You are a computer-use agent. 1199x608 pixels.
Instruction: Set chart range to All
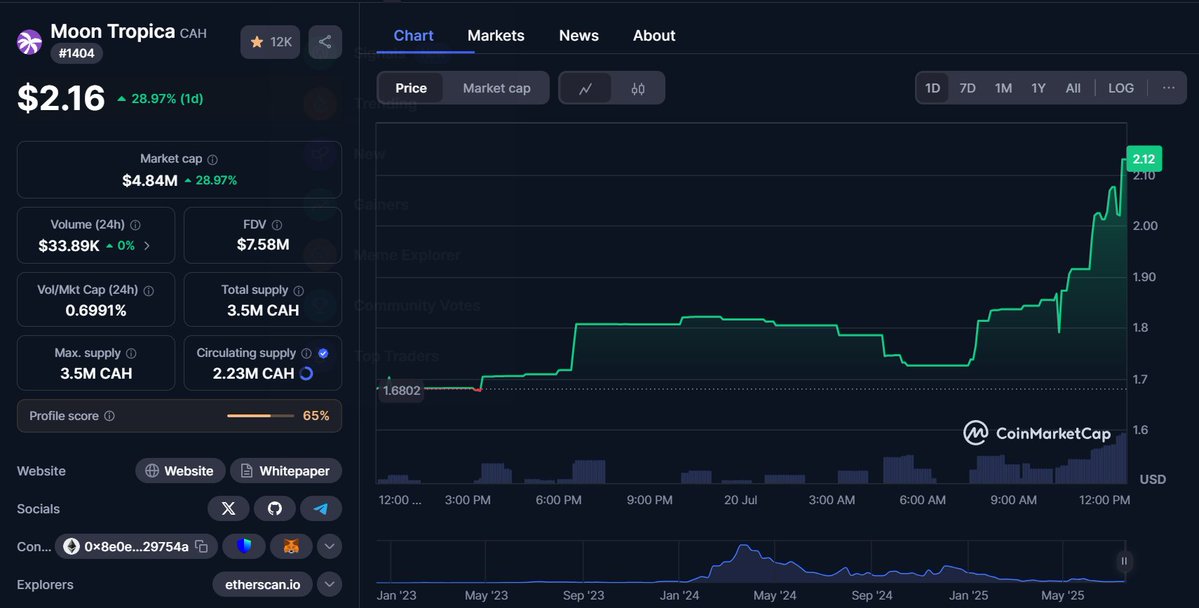point(1074,88)
